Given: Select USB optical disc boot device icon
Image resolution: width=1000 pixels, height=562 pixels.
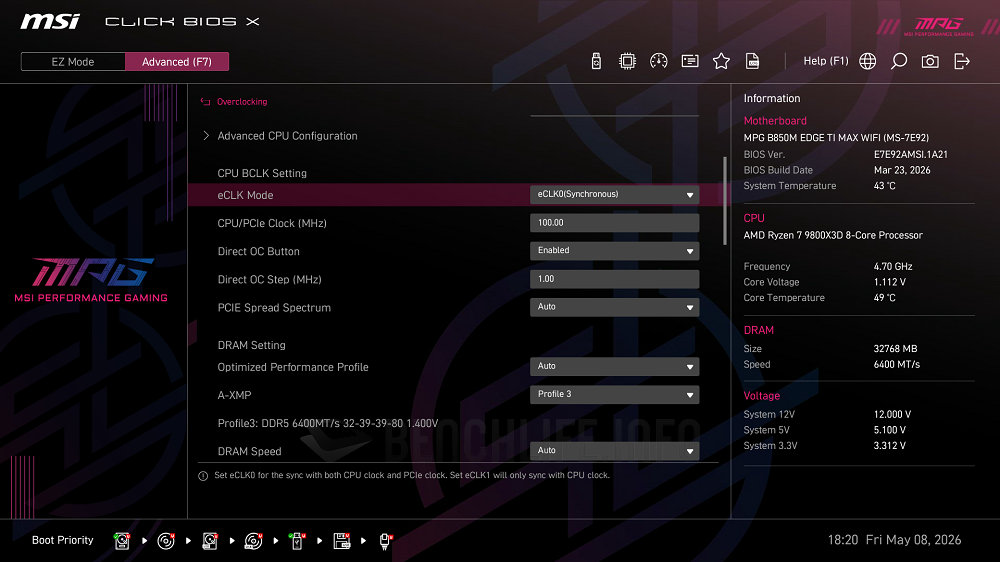Looking at the screenshot, I should tap(253, 541).
